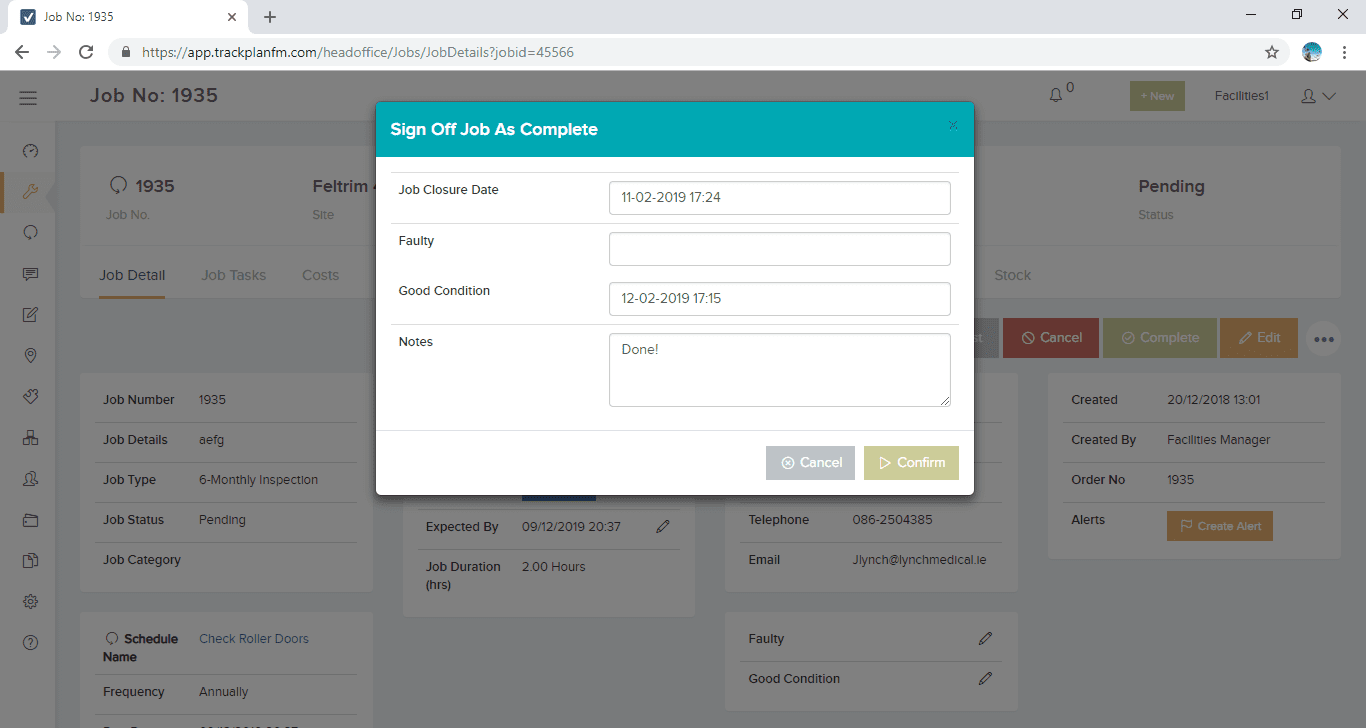Open the notifications bell icon
Screen dimensions: 1366x728
click(1055, 93)
